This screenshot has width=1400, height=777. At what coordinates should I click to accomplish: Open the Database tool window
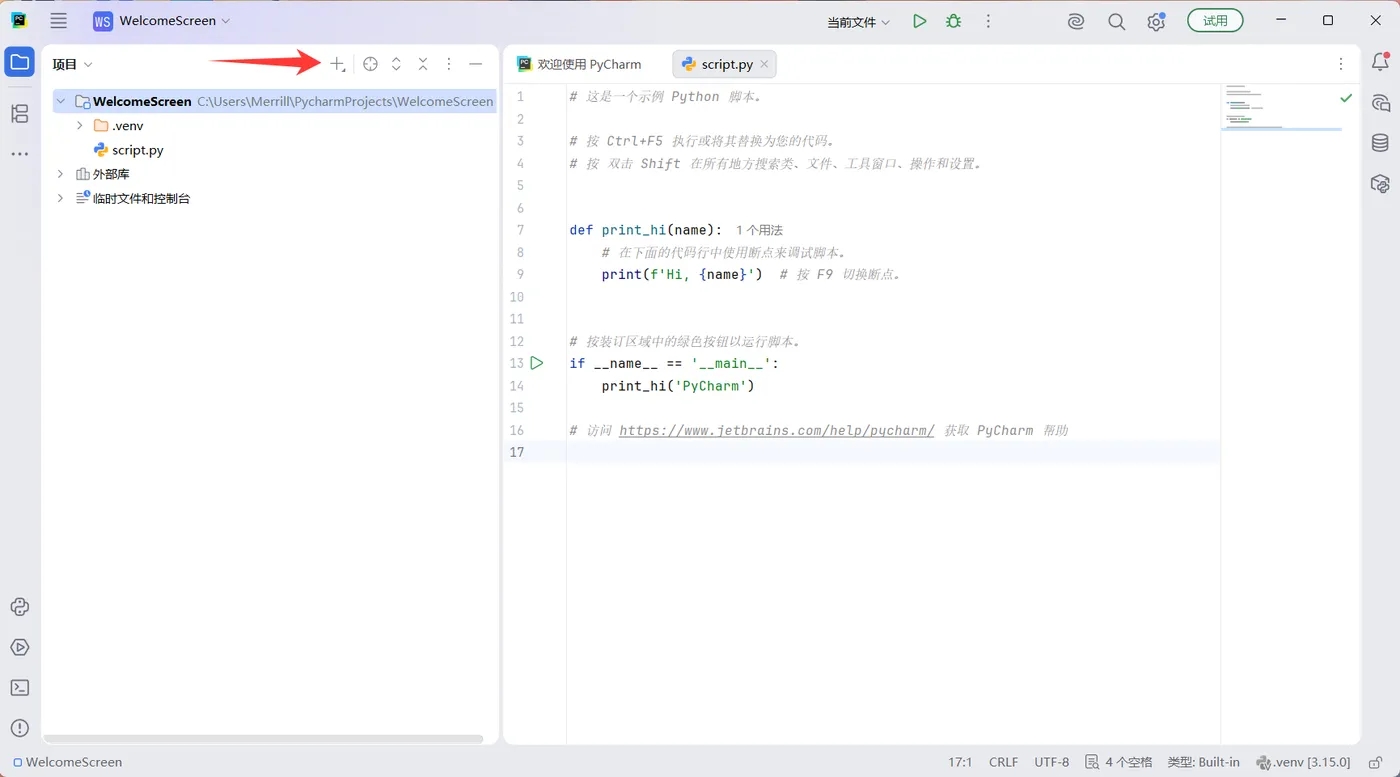coord(1380,143)
